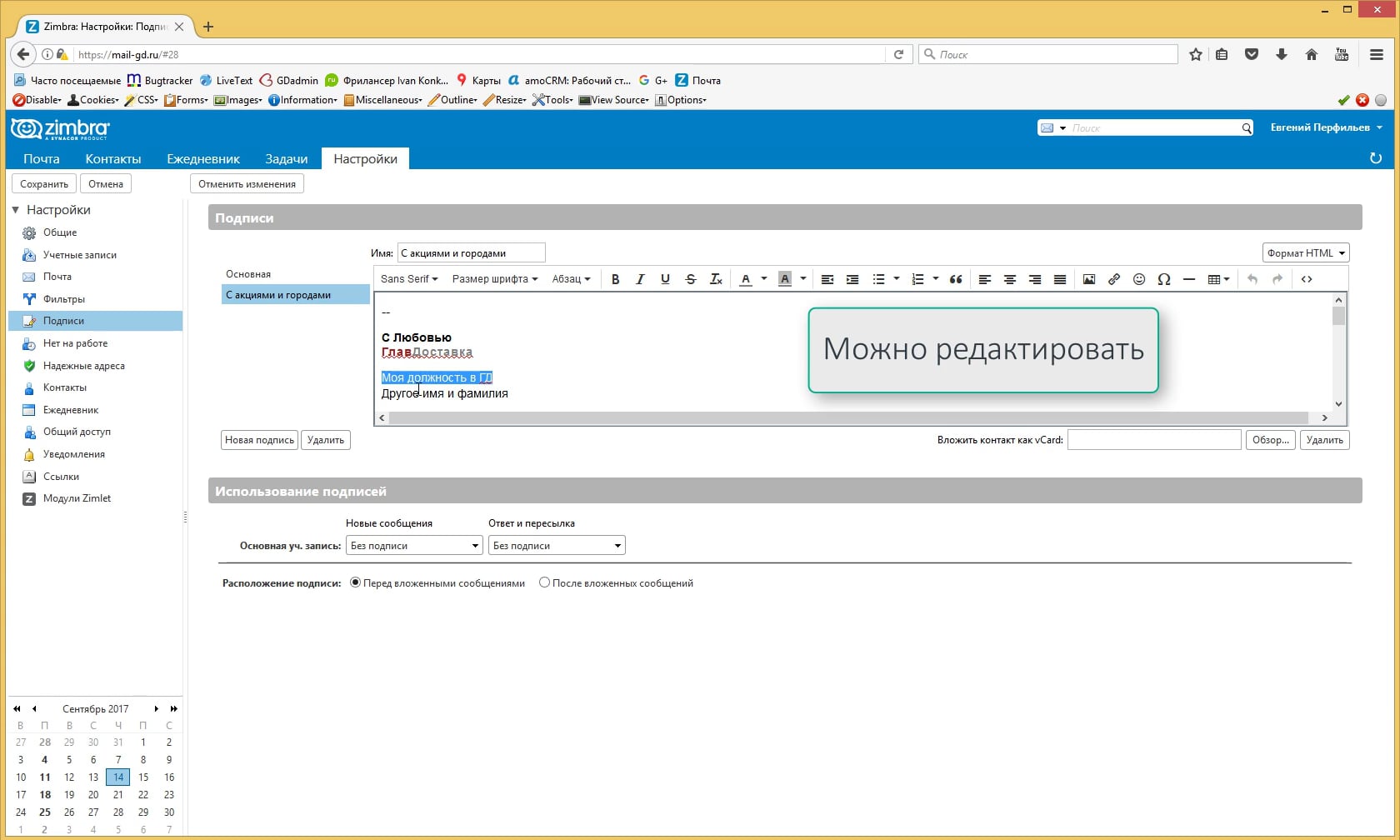Clear formatting of selected text
Viewport: 1400px width, 840px height.
click(x=716, y=279)
